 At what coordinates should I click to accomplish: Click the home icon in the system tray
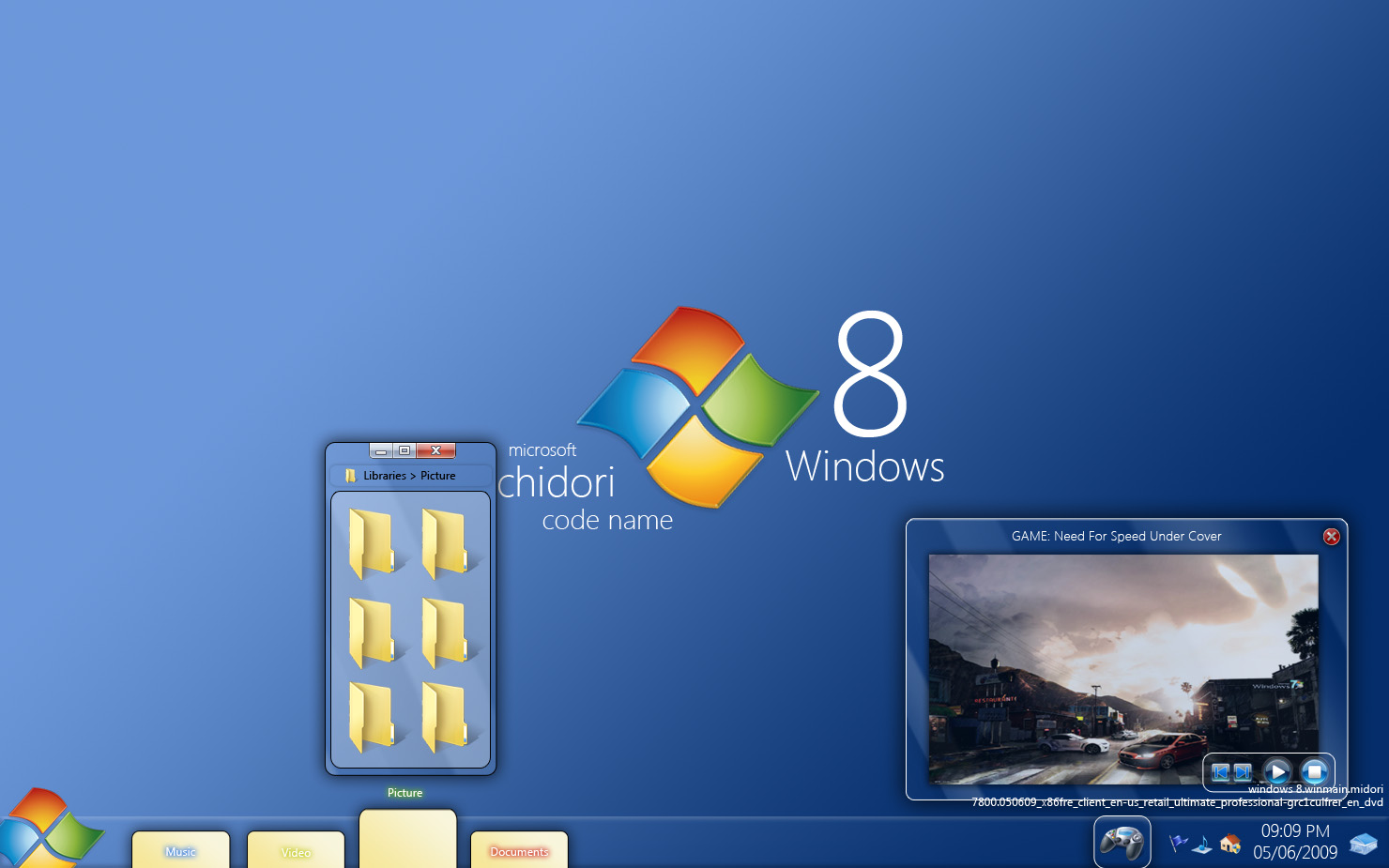pos(1229,844)
